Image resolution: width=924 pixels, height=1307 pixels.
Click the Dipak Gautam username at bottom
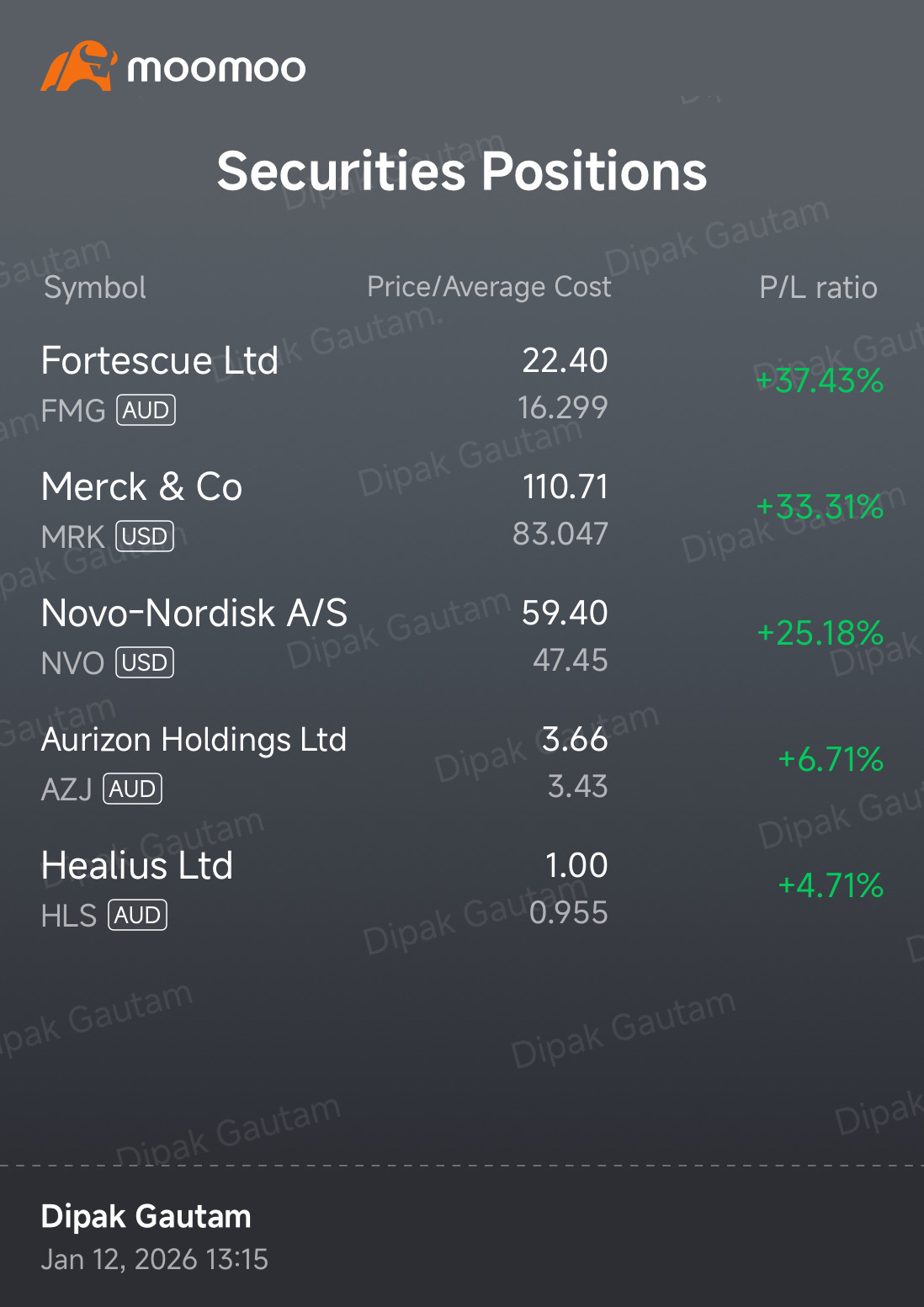coord(146,1217)
